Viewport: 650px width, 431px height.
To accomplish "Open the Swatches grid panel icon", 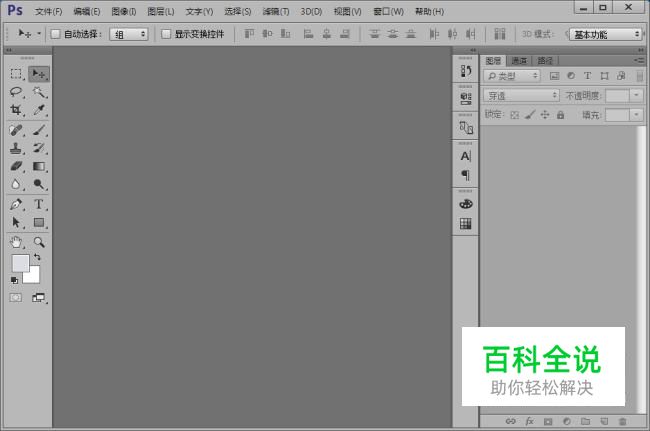I will point(466,224).
